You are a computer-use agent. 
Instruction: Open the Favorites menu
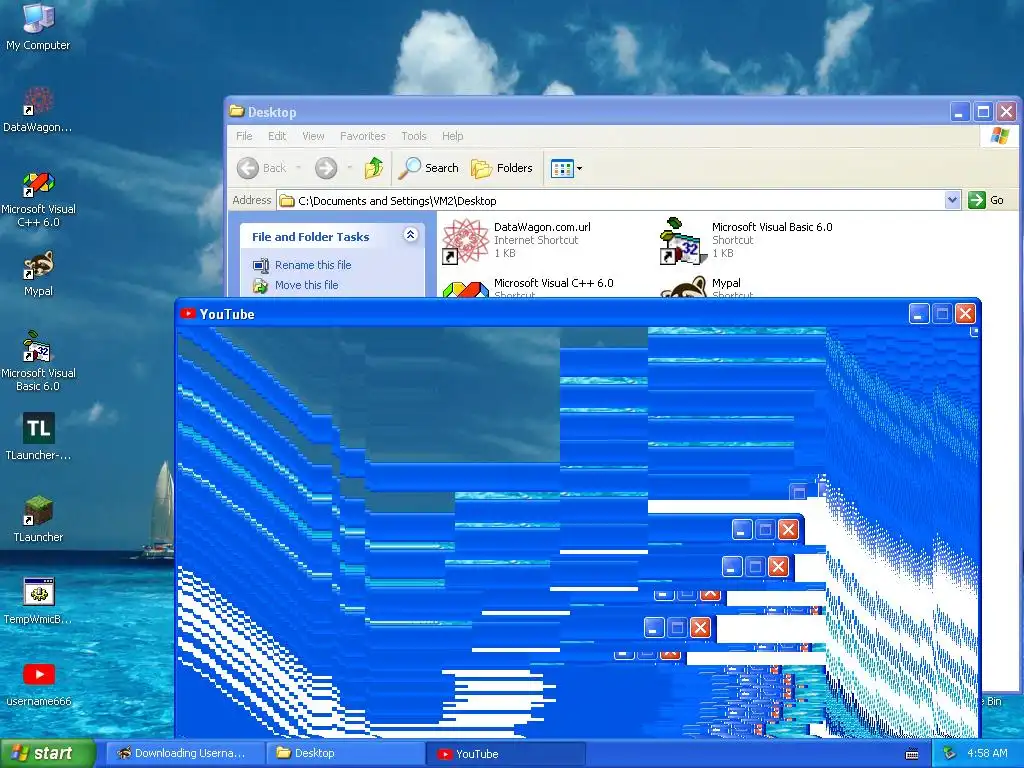pyautogui.click(x=362, y=136)
